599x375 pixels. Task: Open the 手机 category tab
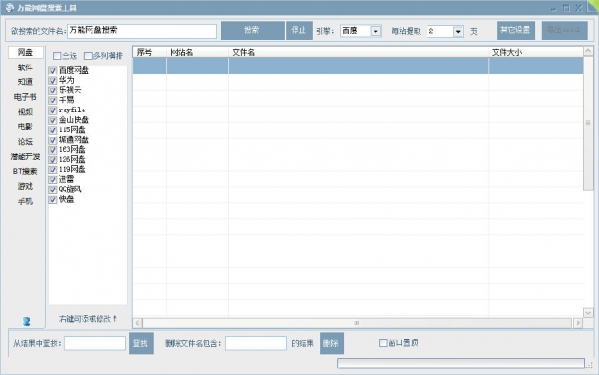coord(25,201)
